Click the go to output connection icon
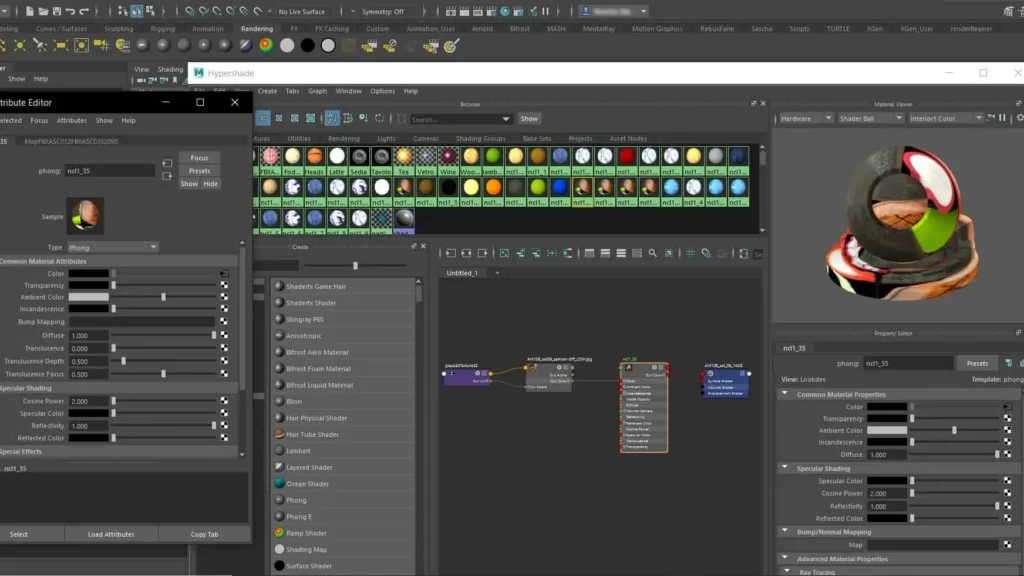This screenshot has height=576, width=1024. click(x=167, y=176)
